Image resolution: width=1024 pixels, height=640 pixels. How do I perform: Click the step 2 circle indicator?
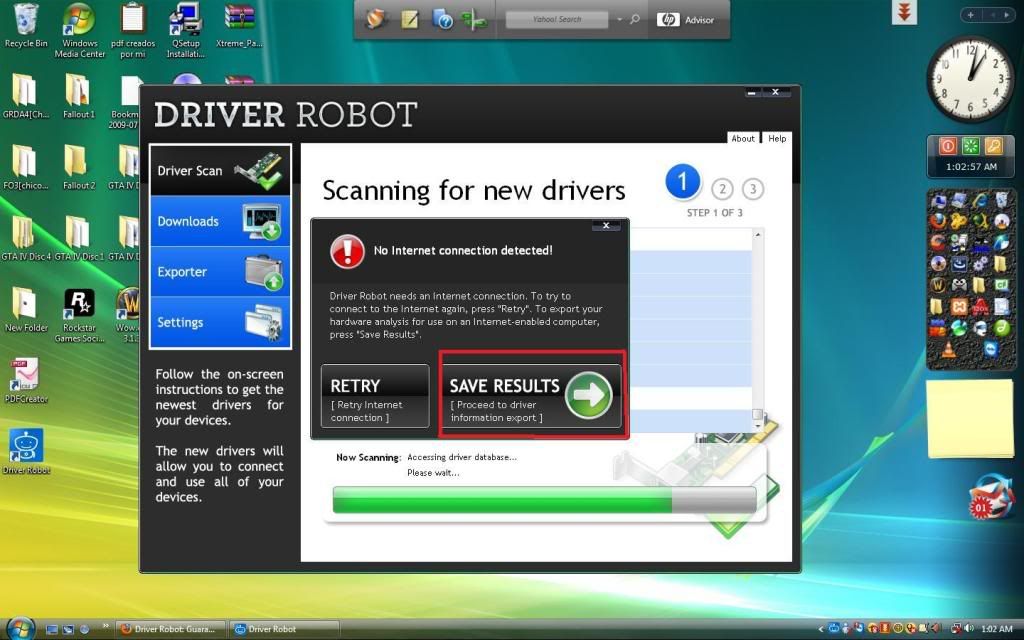tap(722, 189)
